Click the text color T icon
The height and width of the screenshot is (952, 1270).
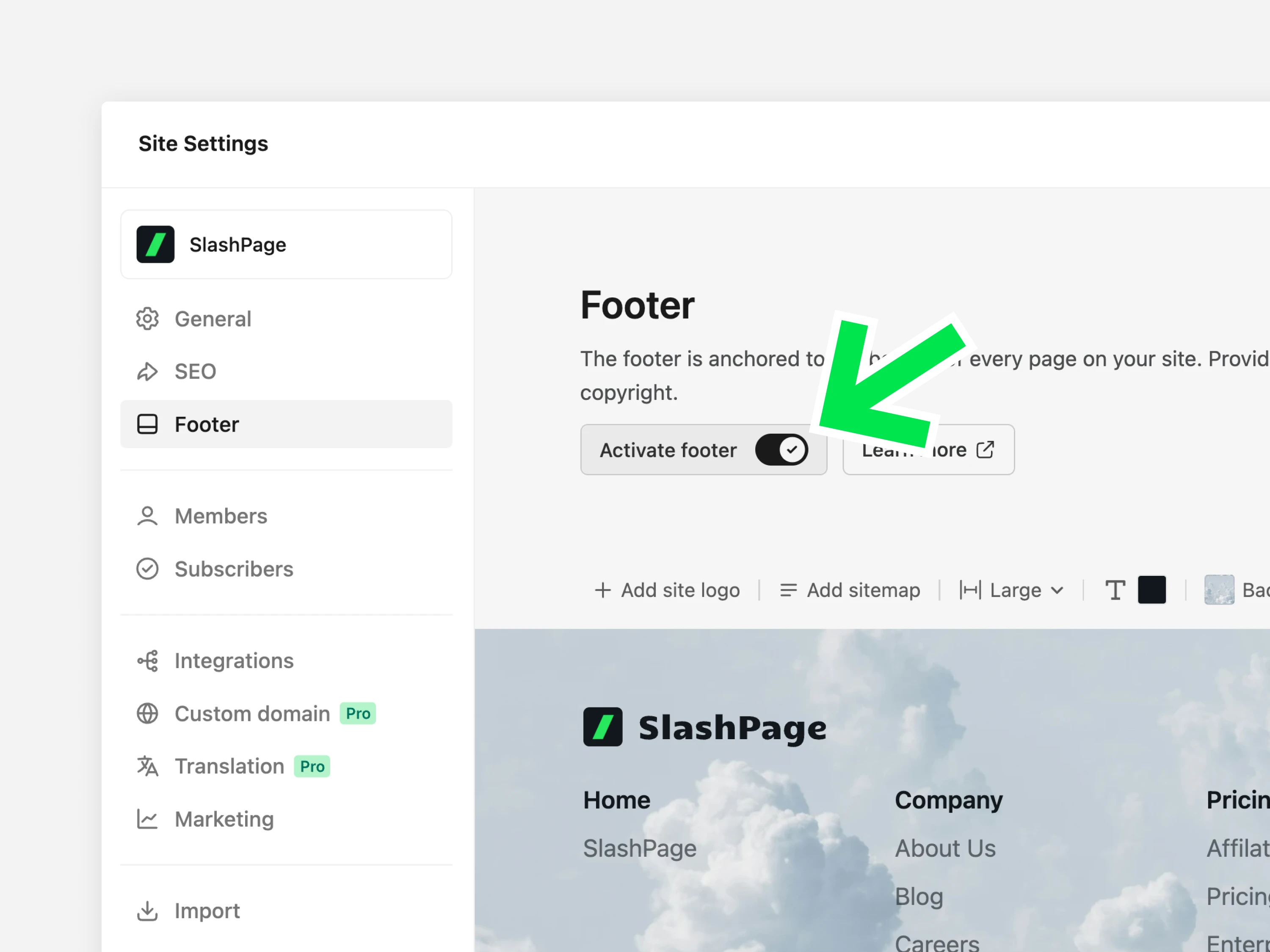coord(1115,590)
